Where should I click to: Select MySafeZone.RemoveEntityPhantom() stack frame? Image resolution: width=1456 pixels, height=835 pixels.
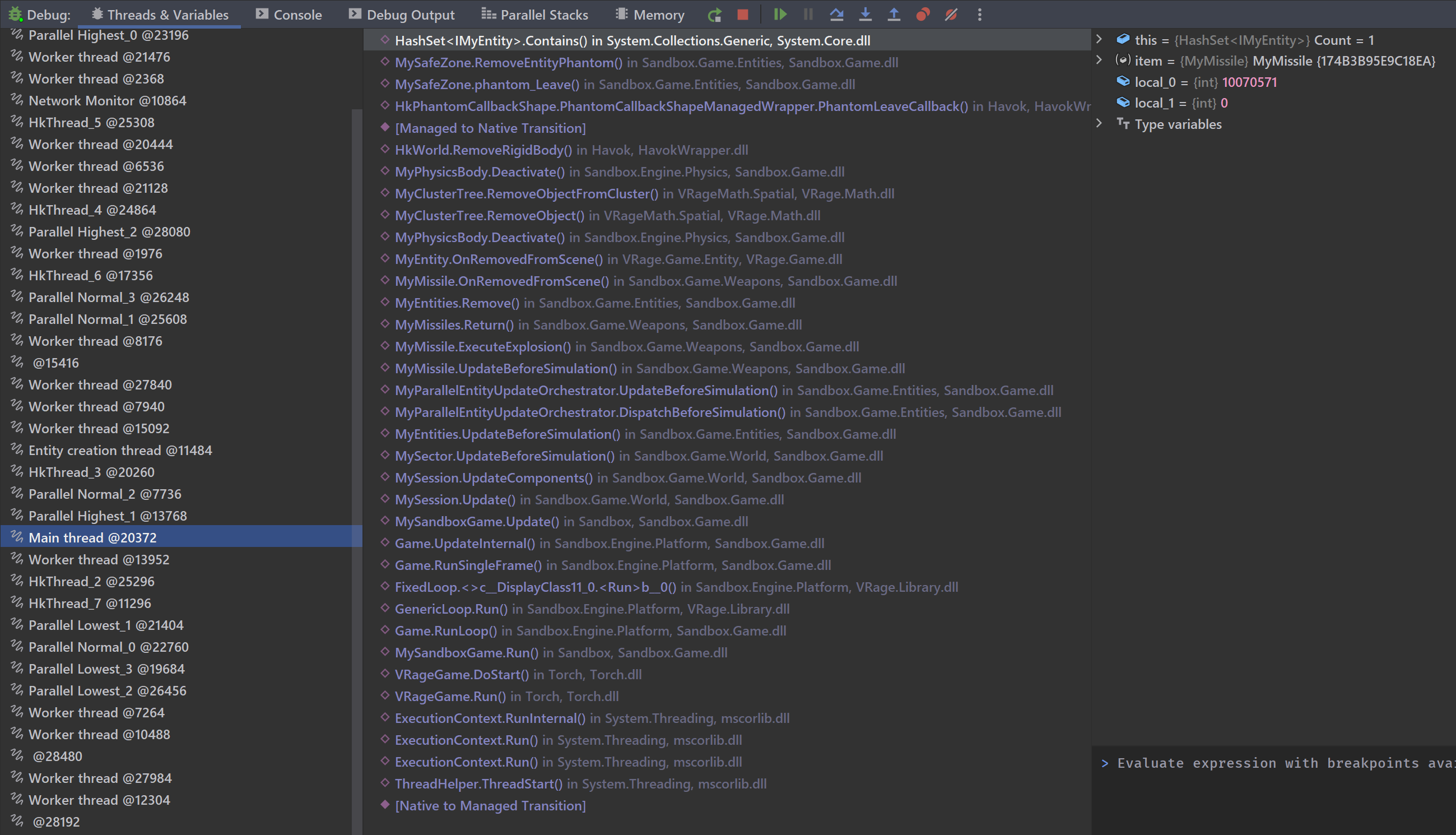tap(508, 63)
